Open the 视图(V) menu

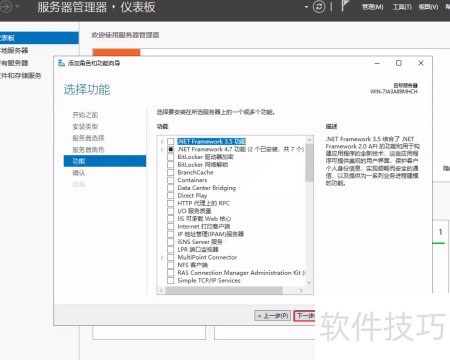[428, 7]
